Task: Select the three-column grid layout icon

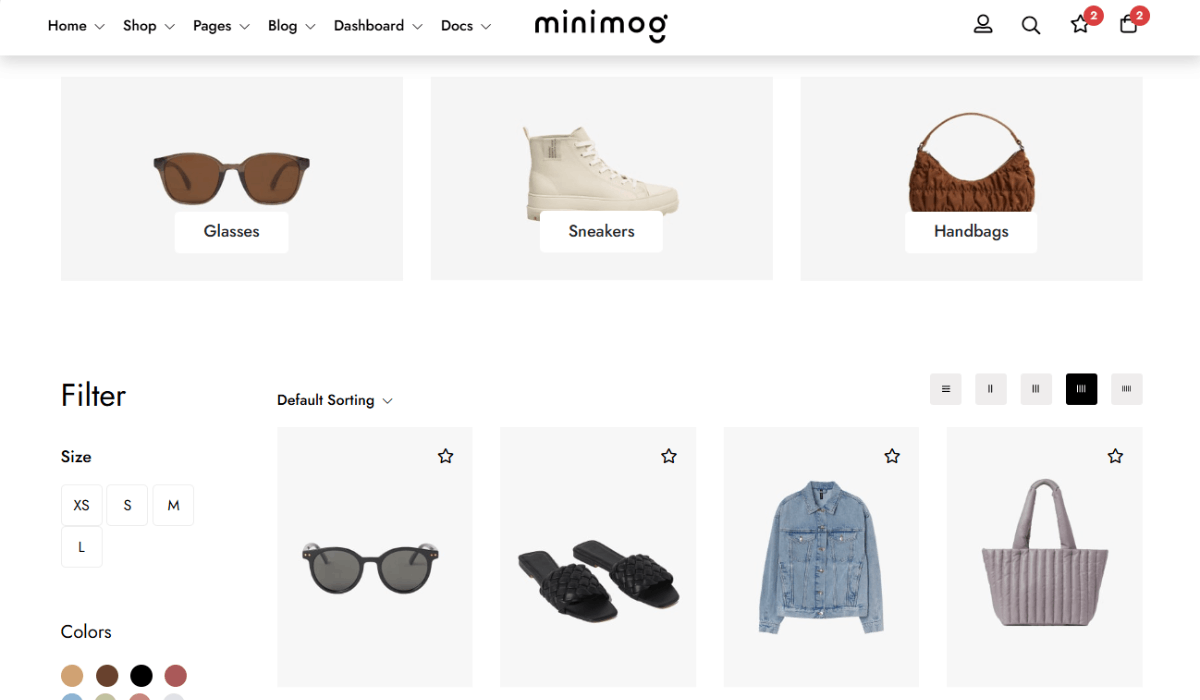Action: tap(1036, 389)
